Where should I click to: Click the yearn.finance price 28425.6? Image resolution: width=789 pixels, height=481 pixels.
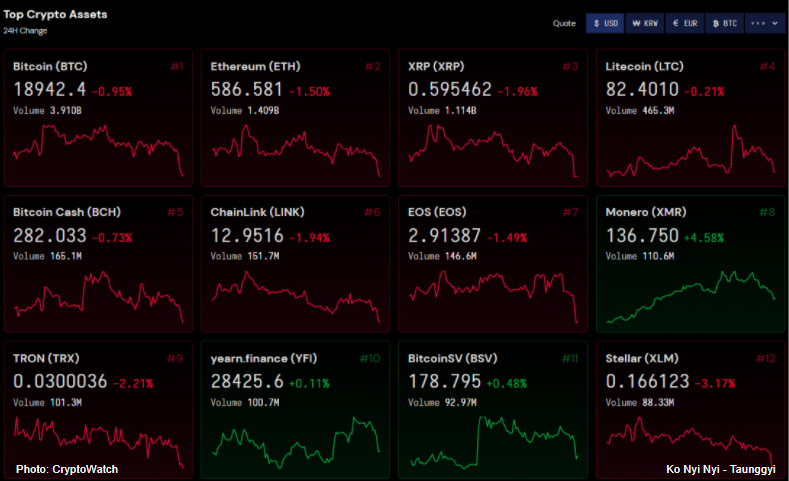(247, 381)
